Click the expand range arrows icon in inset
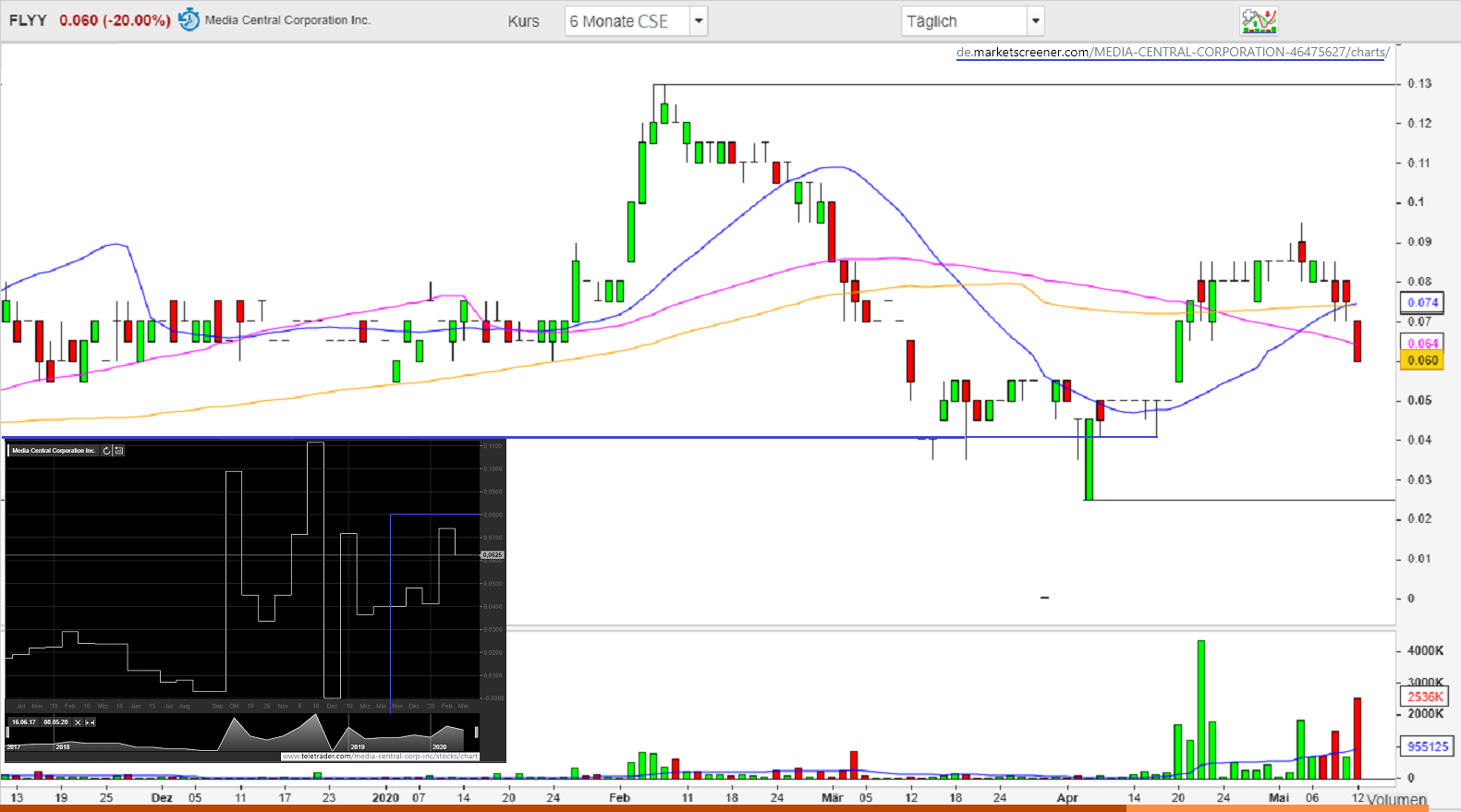1461x812 pixels. tap(90, 722)
